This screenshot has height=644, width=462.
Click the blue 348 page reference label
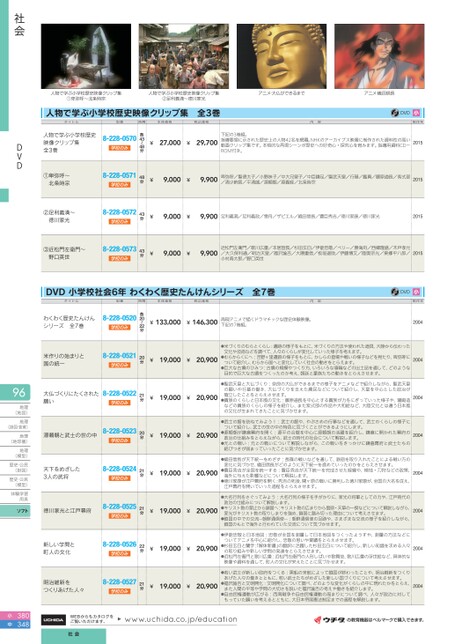click(15, 624)
